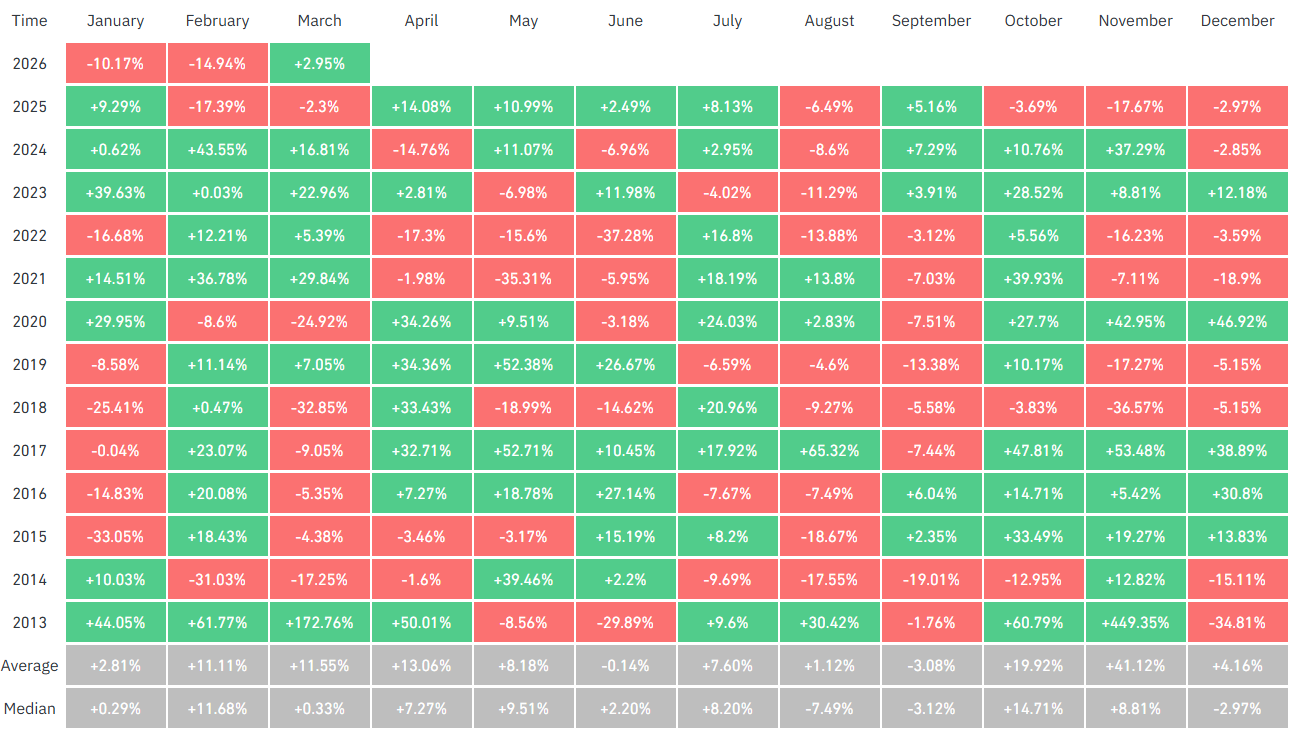Click the -37.28% June 2022 cell
1295x736 pixels.
tap(625, 236)
